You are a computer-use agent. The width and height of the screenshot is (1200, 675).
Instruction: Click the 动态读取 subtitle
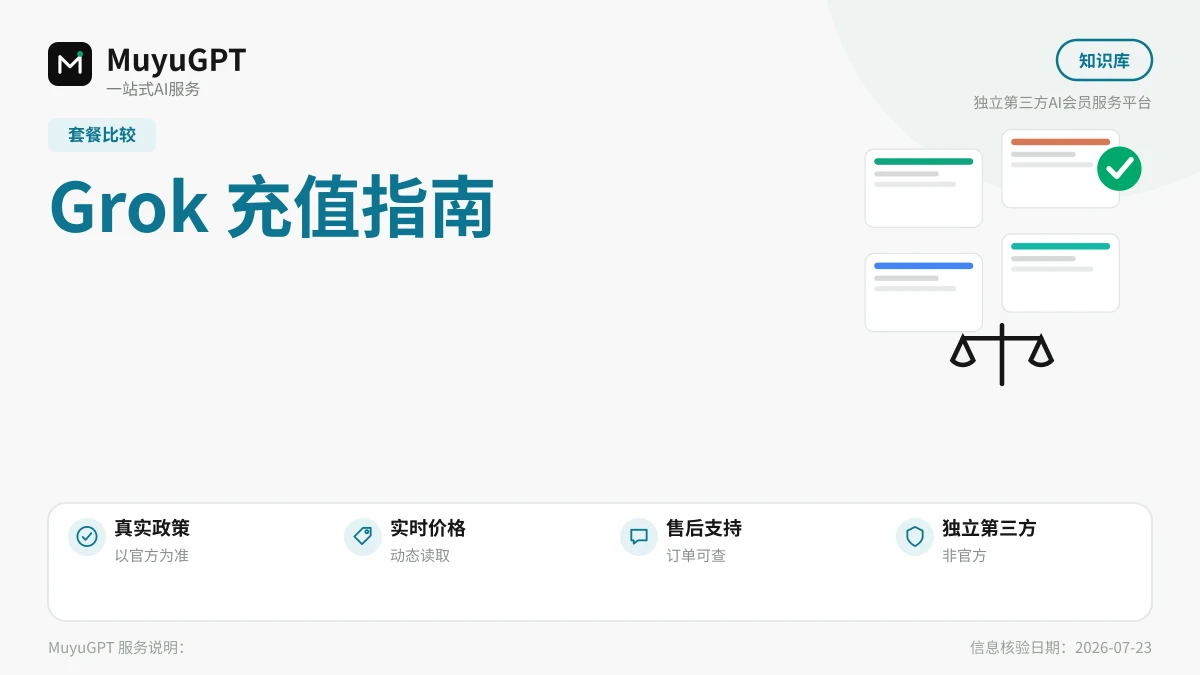click(x=420, y=556)
